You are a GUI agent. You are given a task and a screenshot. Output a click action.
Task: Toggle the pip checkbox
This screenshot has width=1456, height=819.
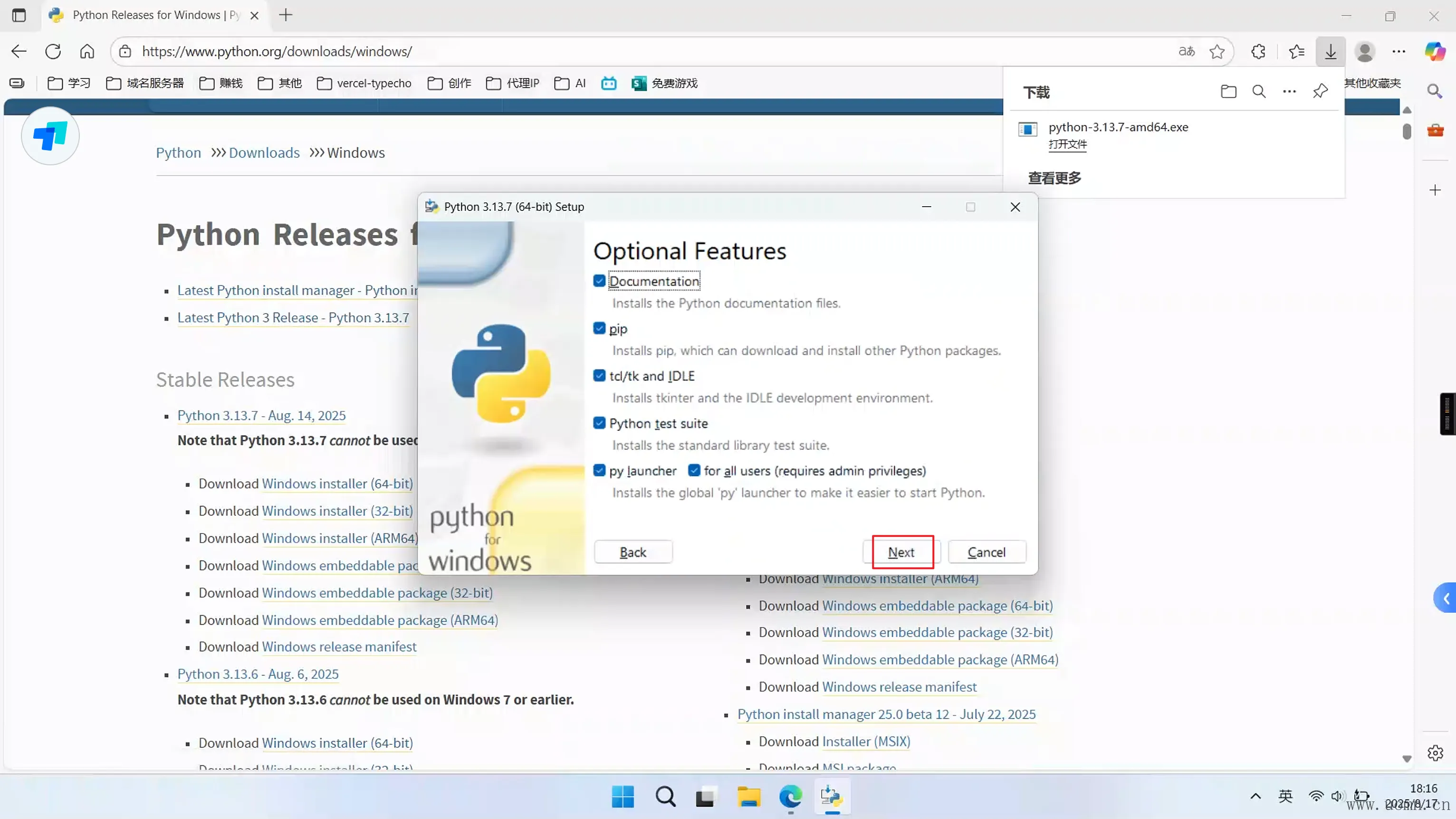[599, 328]
